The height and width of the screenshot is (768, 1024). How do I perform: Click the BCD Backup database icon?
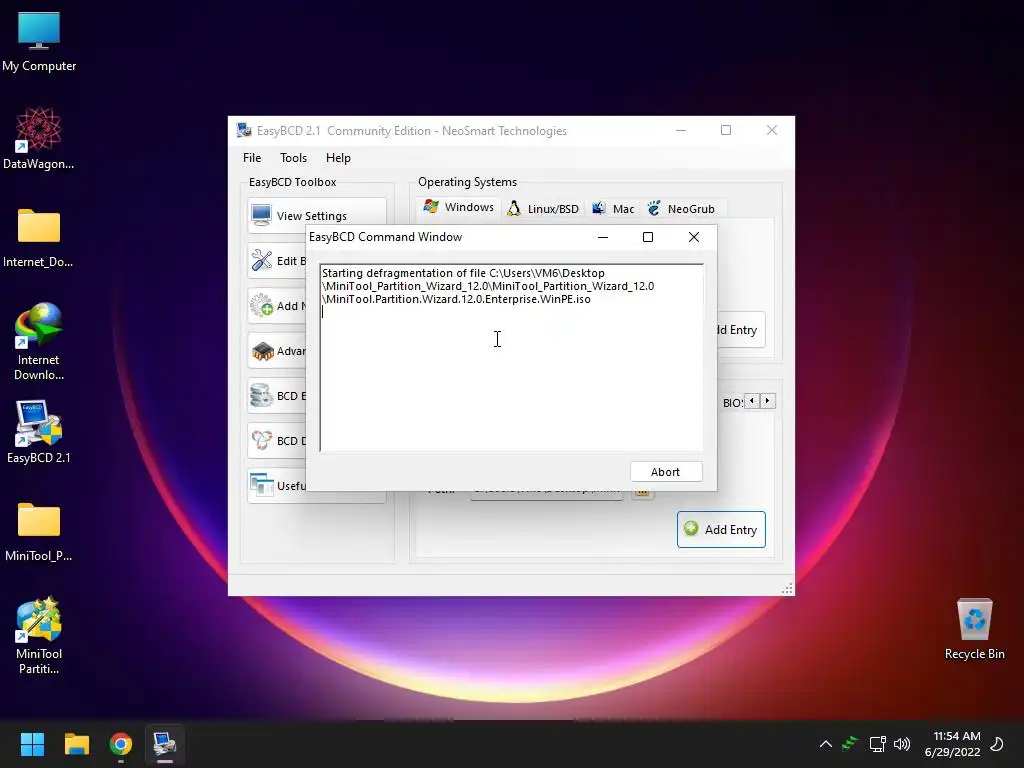pyautogui.click(x=262, y=395)
